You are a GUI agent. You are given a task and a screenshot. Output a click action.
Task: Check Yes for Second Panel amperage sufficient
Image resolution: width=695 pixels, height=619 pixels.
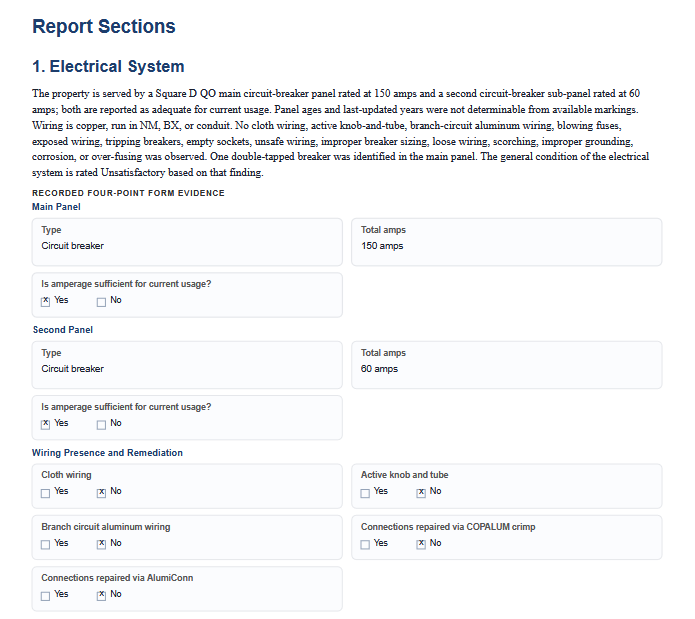pyautogui.click(x=45, y=424)
